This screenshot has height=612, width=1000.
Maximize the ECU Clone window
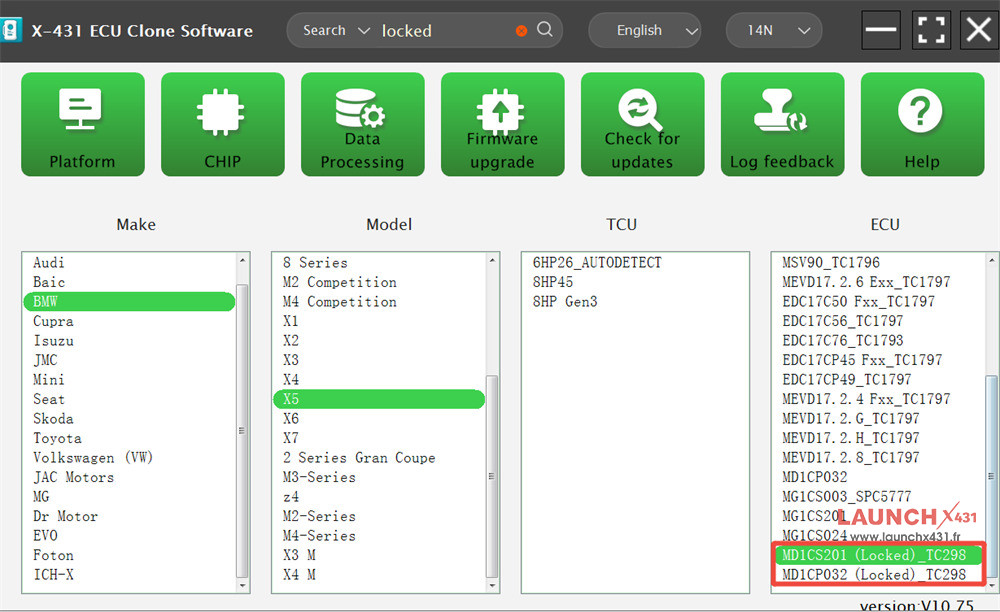pos(931,30)
